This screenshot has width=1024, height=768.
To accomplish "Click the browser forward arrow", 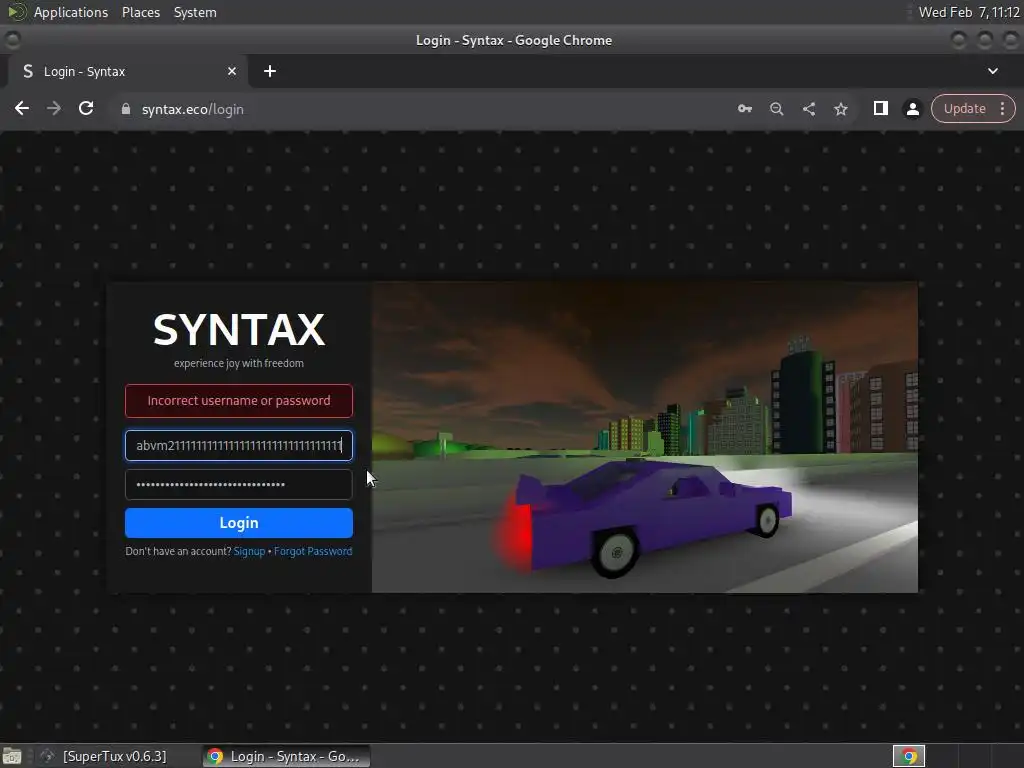I will tap(54, 108).
